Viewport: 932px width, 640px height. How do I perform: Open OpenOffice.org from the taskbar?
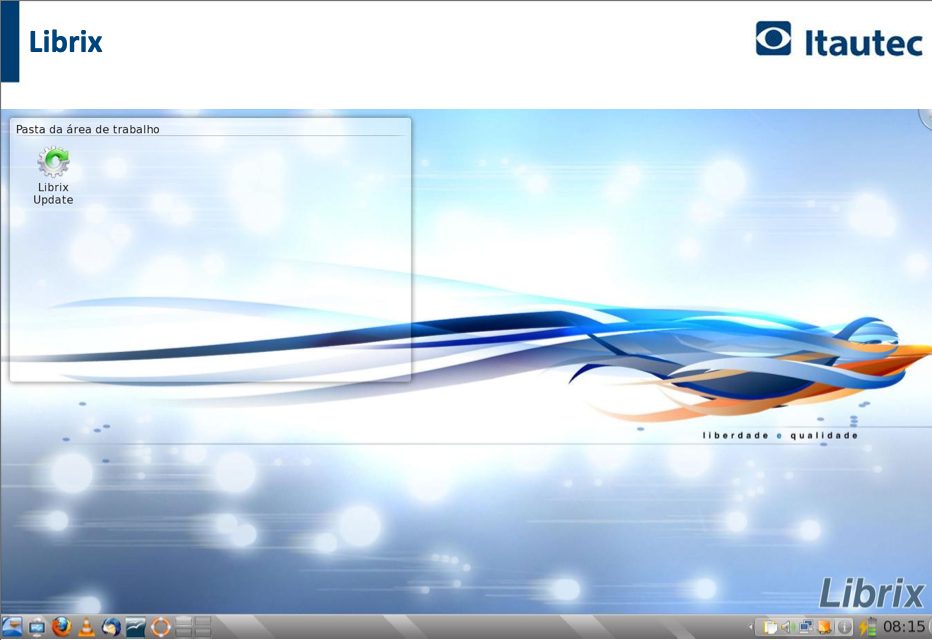click(133, 628)
